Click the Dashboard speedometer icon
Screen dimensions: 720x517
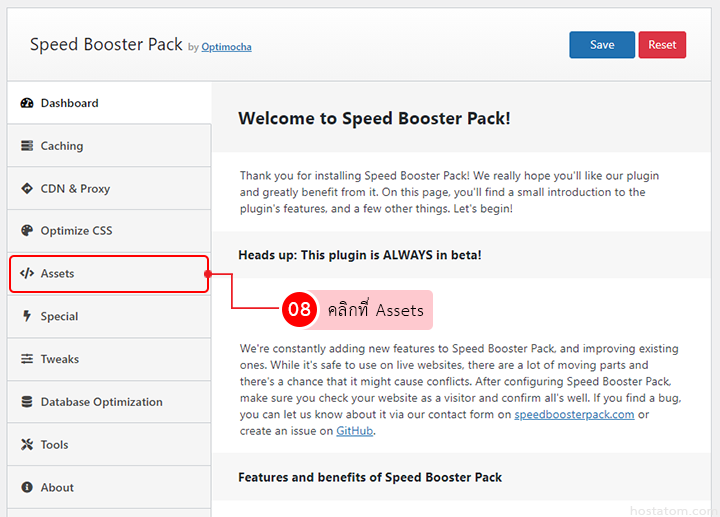[27, 103]
